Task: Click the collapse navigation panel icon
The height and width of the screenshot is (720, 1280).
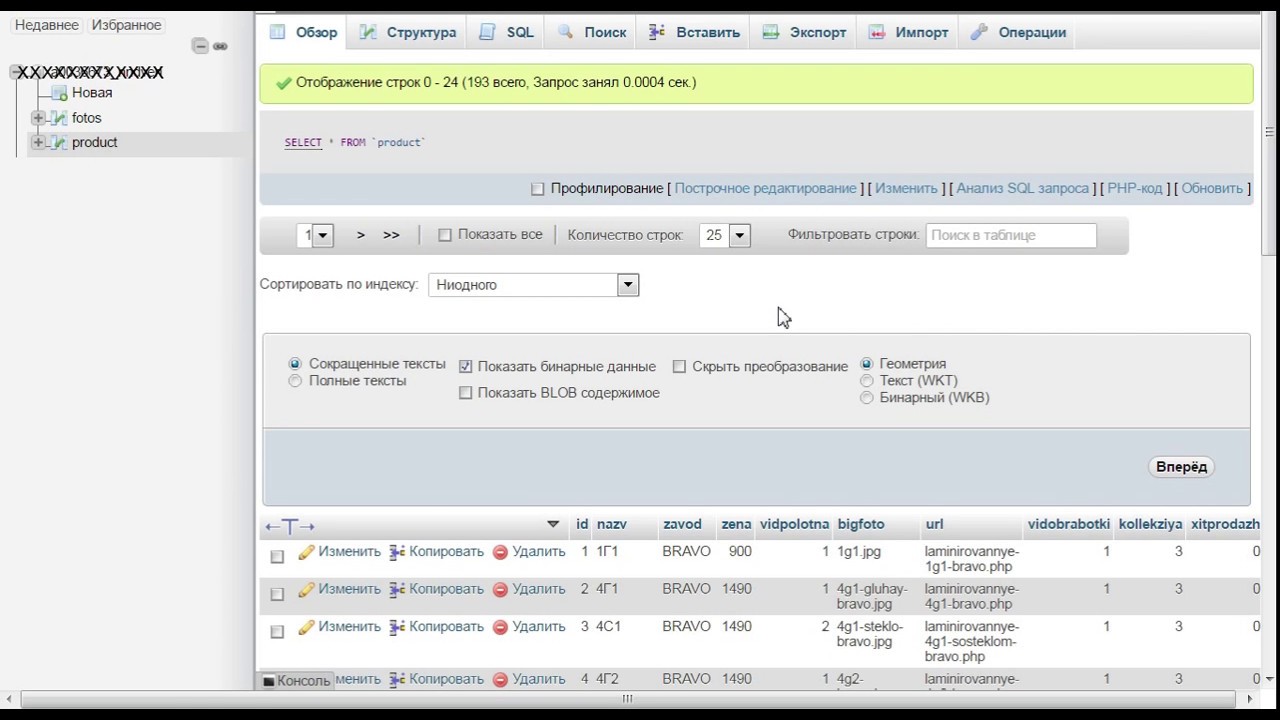Action: [x=200, y=46]
